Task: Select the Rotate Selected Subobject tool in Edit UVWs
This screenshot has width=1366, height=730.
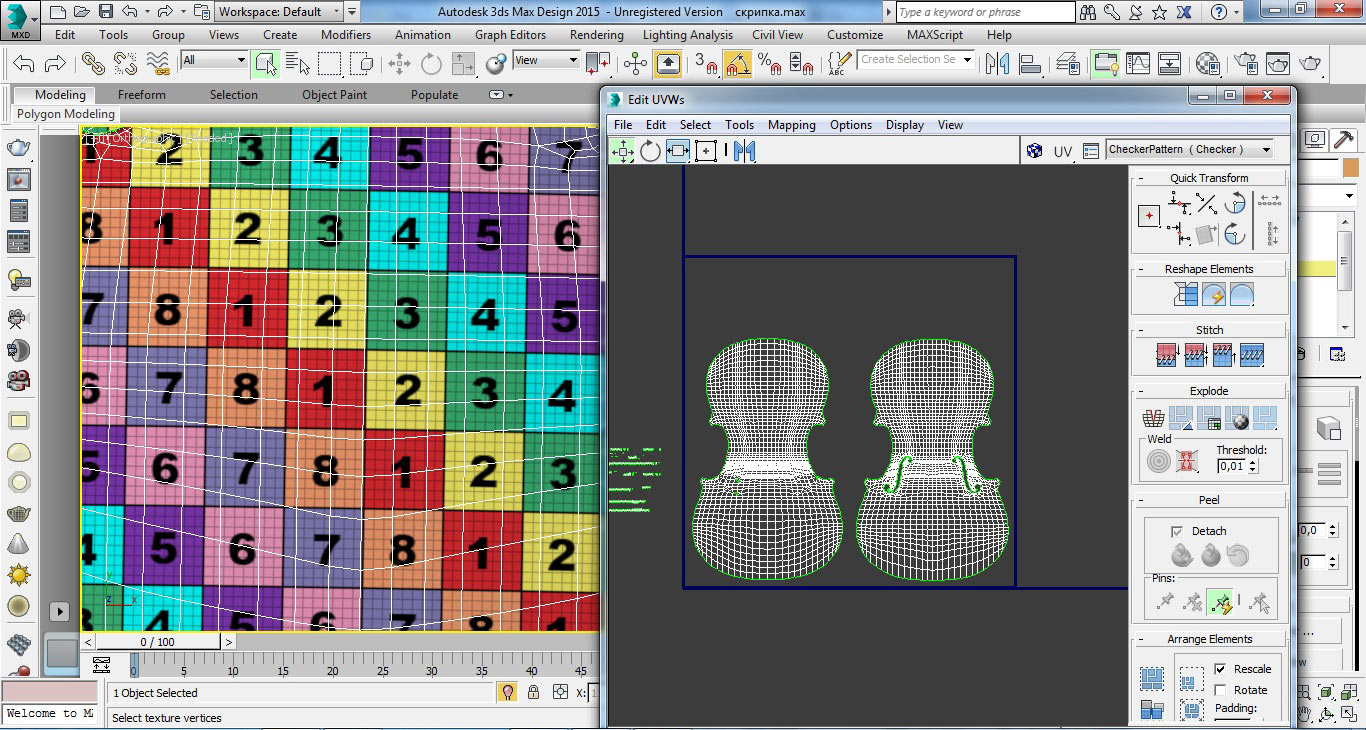Action: click(x=650, y=151)
